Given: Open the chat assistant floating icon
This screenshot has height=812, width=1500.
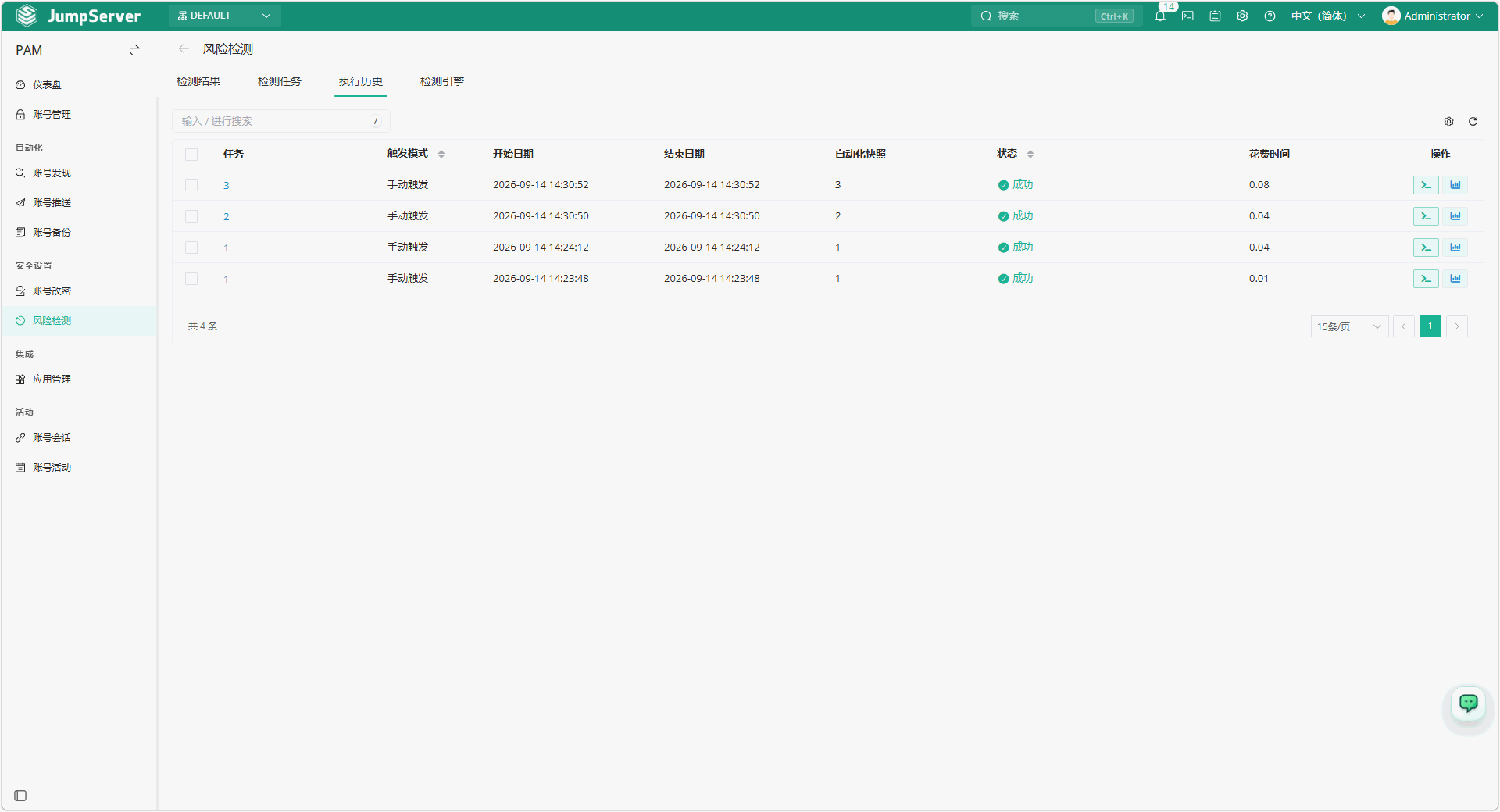Looking at the screenshot, I should tap(1469, 704).
